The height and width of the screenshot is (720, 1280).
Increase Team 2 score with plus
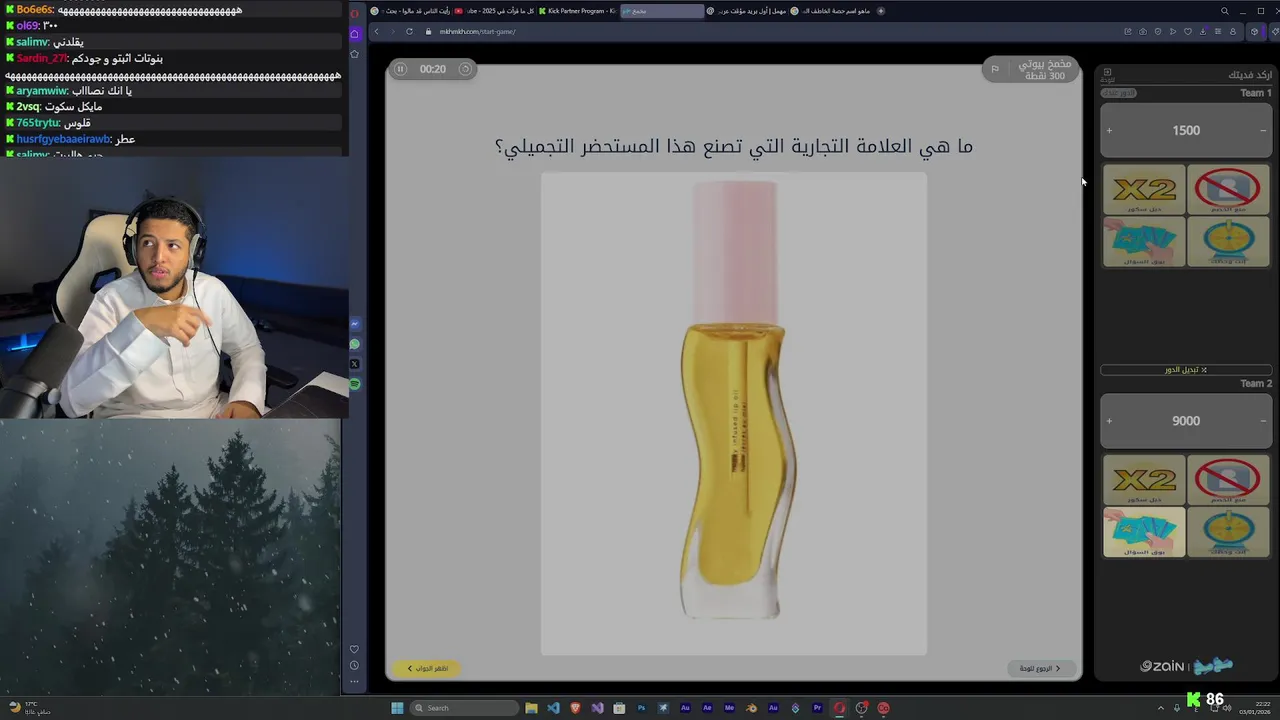point(1109,421)
